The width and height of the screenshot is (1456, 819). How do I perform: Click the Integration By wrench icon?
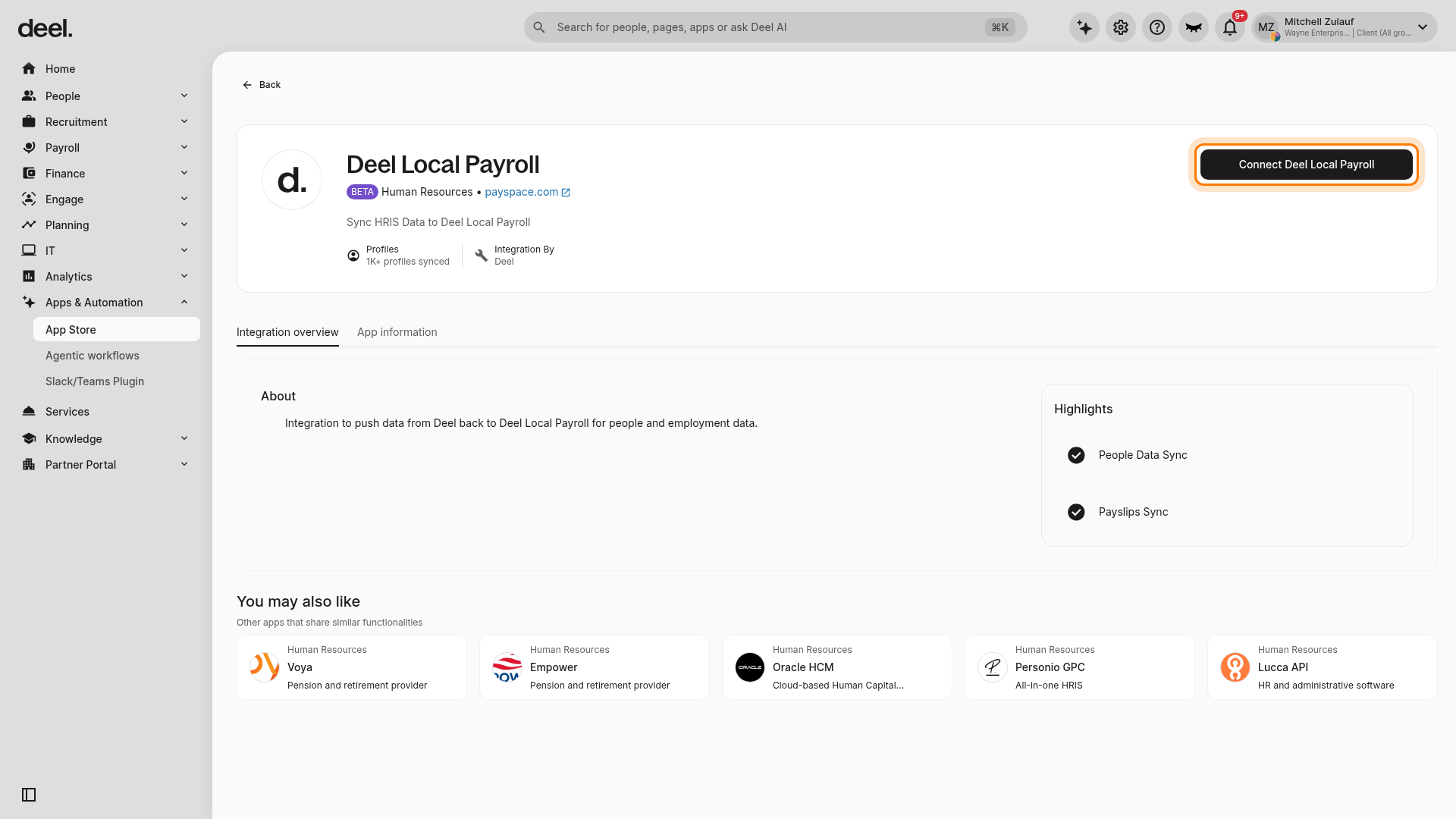coord(482,256)
